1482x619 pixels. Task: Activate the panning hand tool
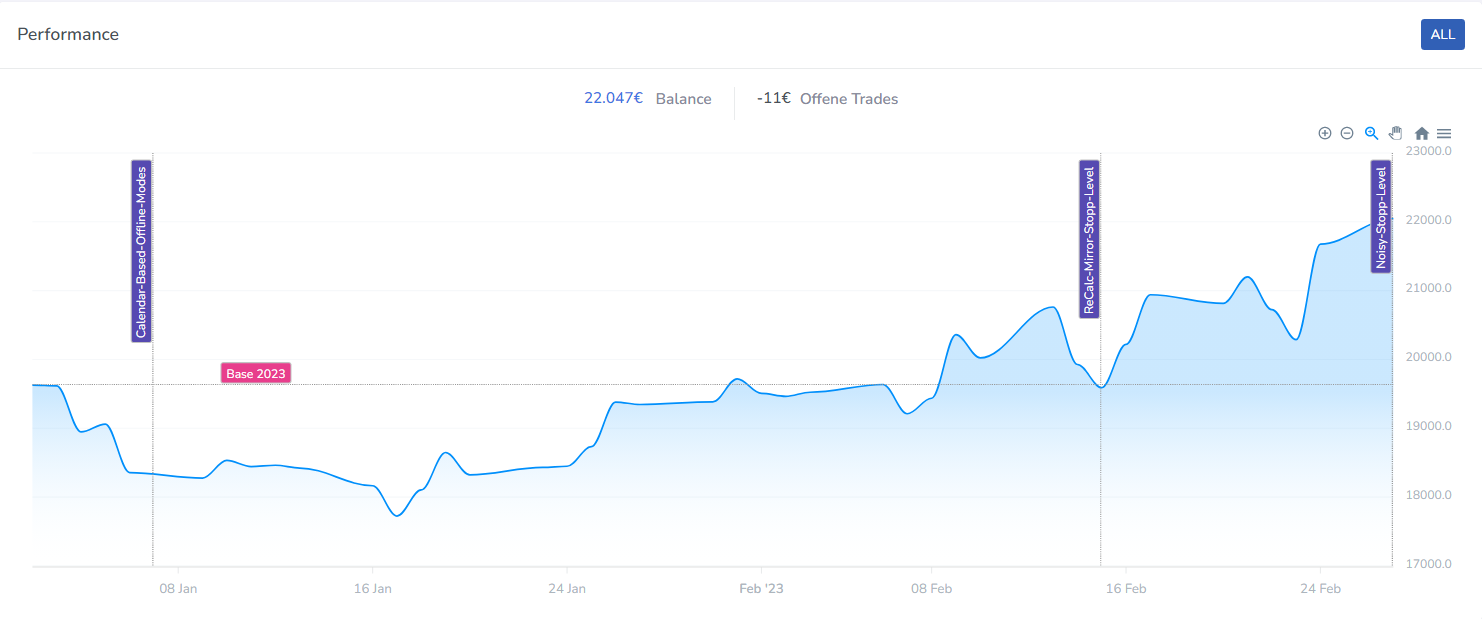click(1396, 133)
